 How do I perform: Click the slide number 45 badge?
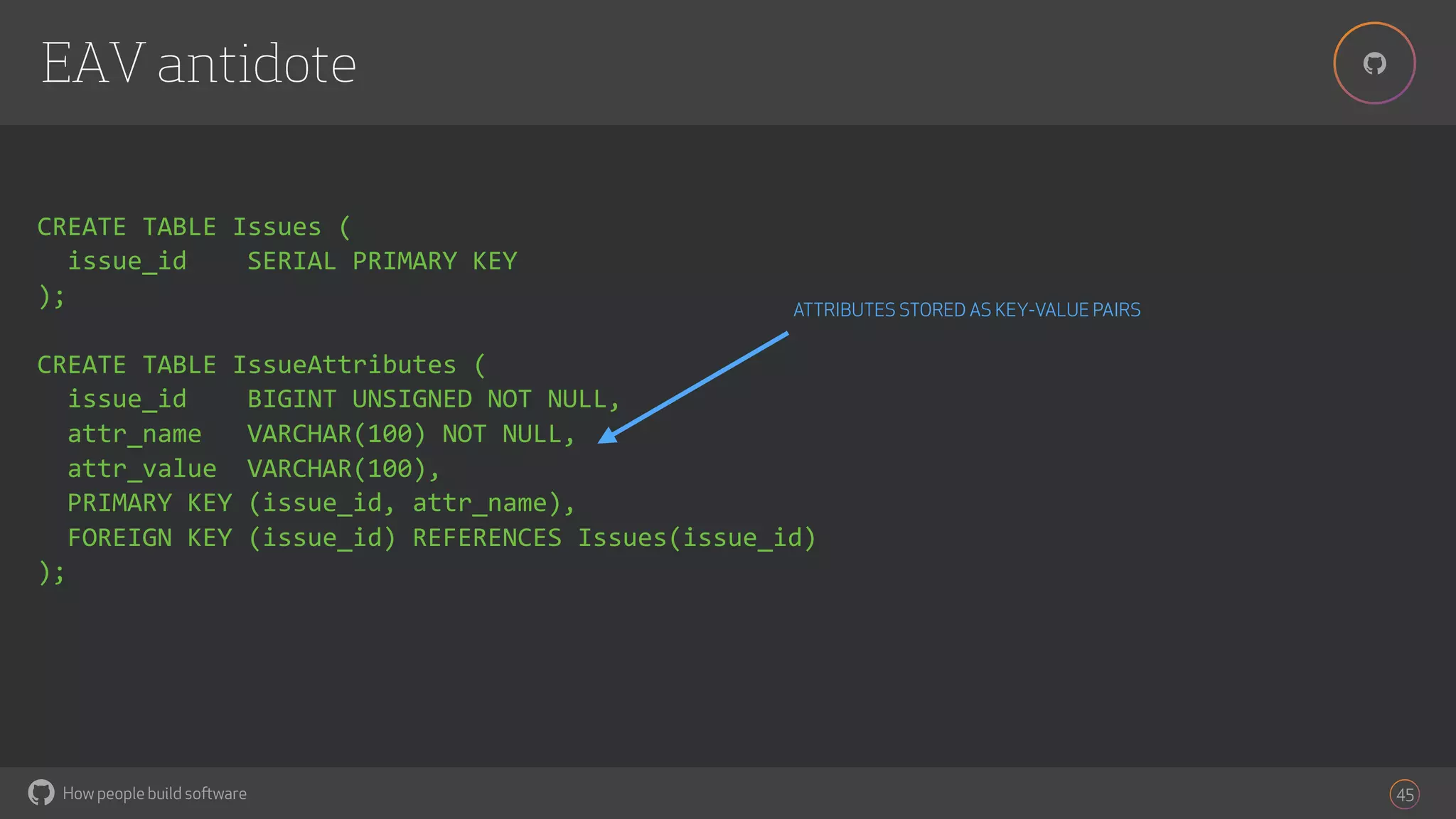pyautogui.click(x=1404, y=794)
